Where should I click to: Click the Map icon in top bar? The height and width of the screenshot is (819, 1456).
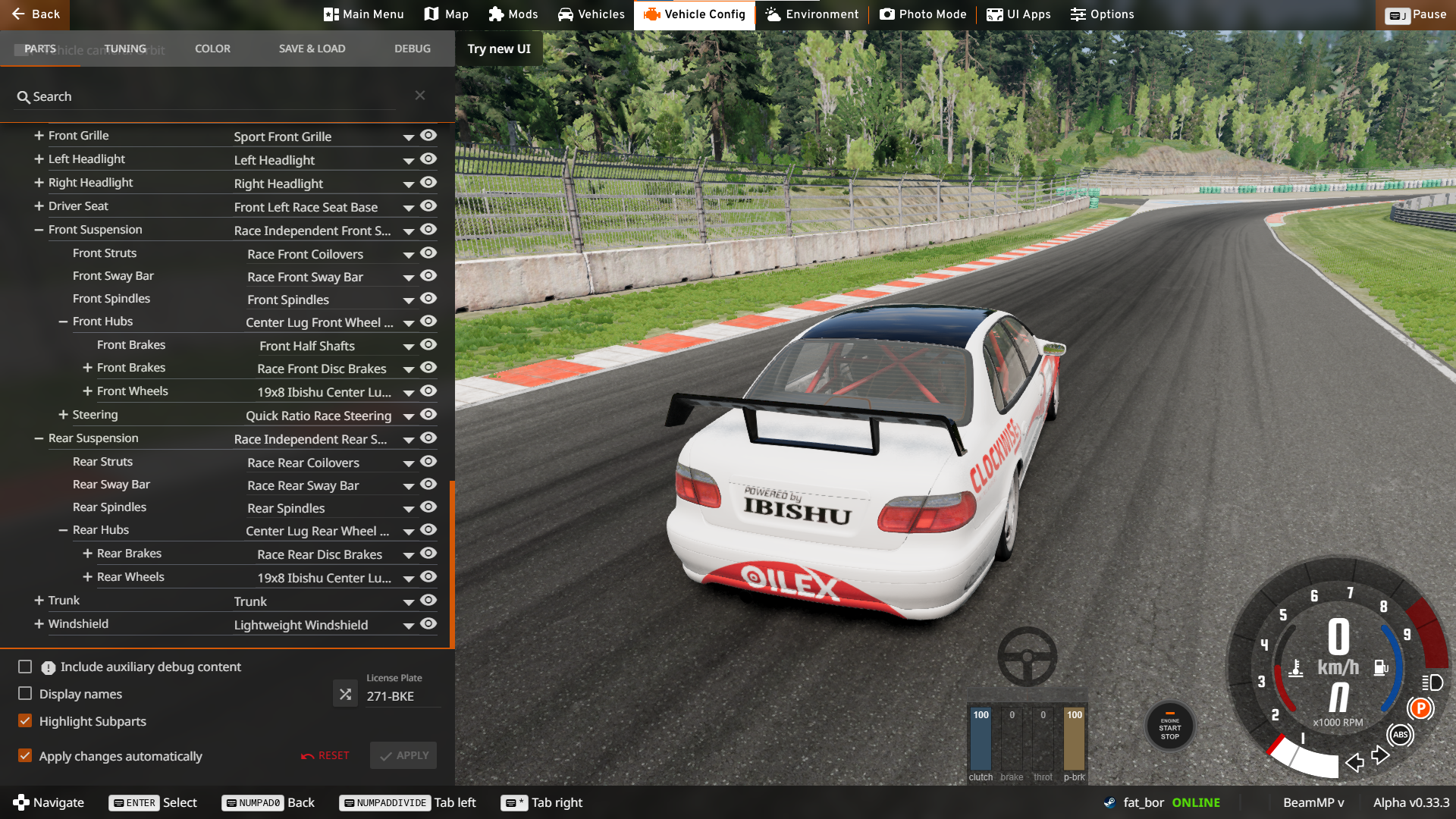[x=431, y=14]
